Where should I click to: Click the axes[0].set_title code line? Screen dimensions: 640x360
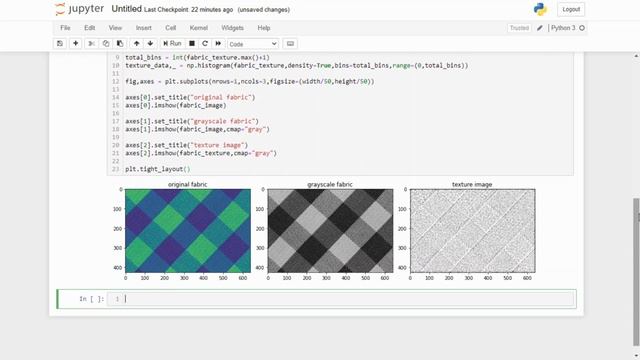click(x=190, y=97)
